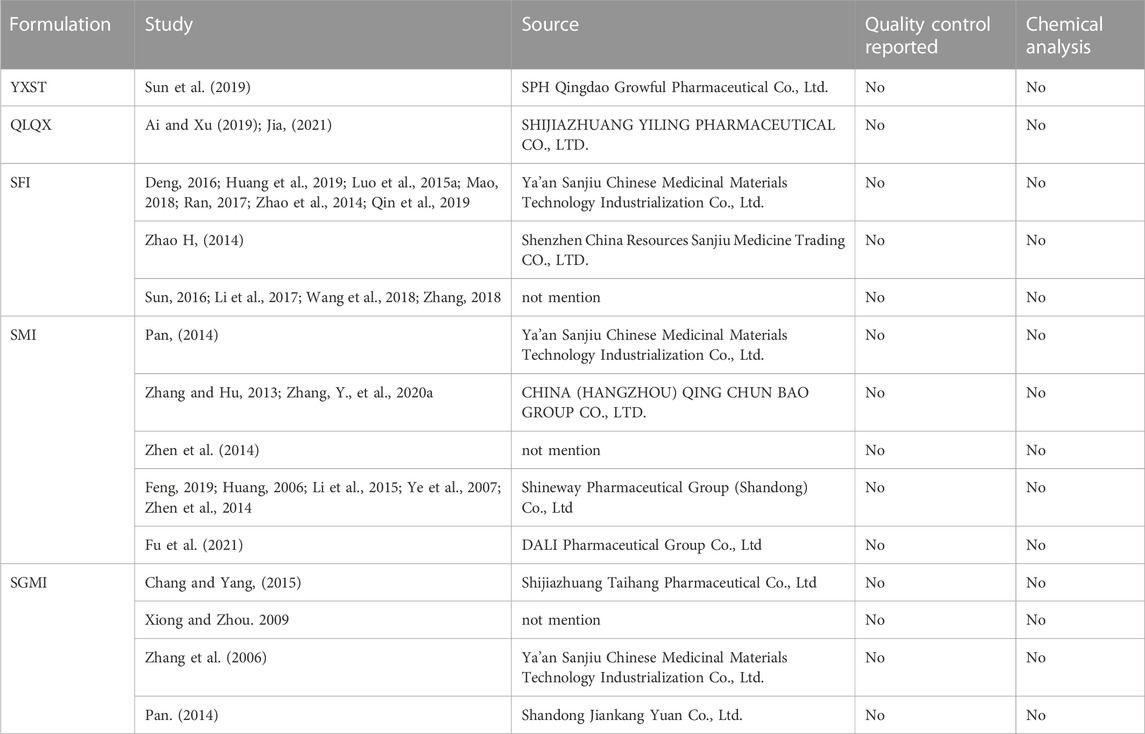Screen dimensions: 1145x734
Task: Click the chemical analysis "No" in the Shandong Jiankang Yuan row
Action: [1035, 715]
